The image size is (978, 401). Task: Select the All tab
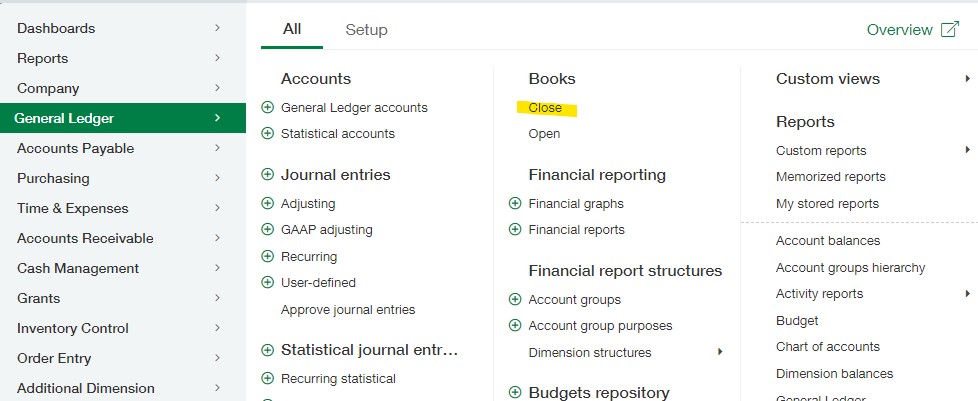[291, 29]
